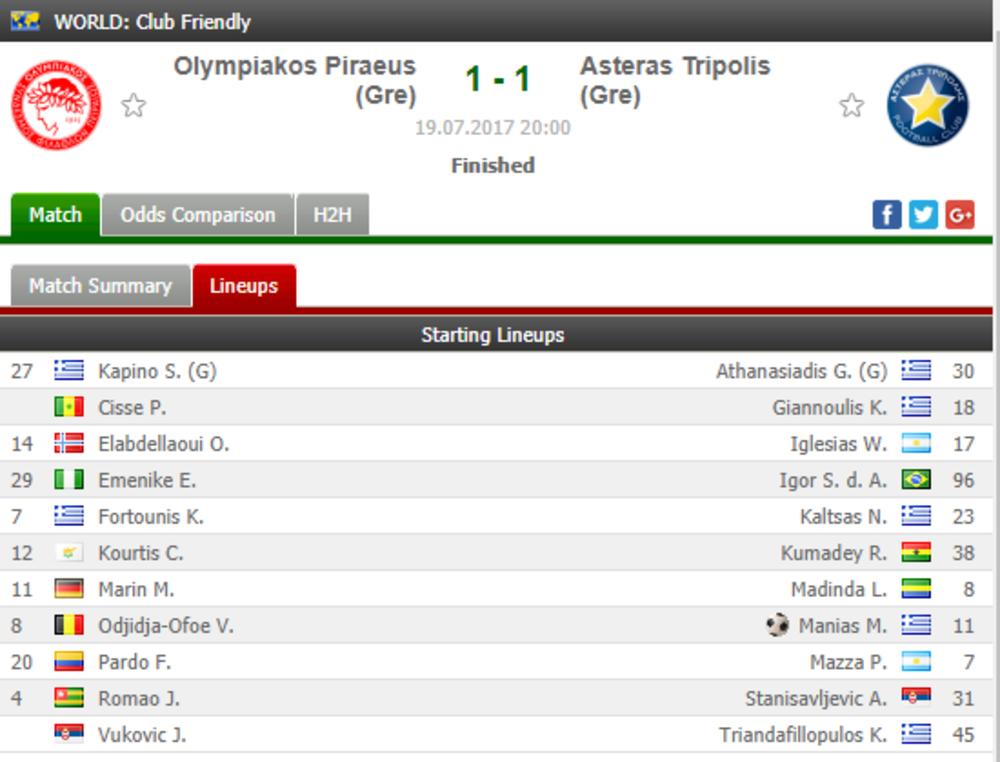The height and width of the screenshot is (762, 1000).
Task: Click the WORLD: Club Friendly header
Action: click(152, 21)
